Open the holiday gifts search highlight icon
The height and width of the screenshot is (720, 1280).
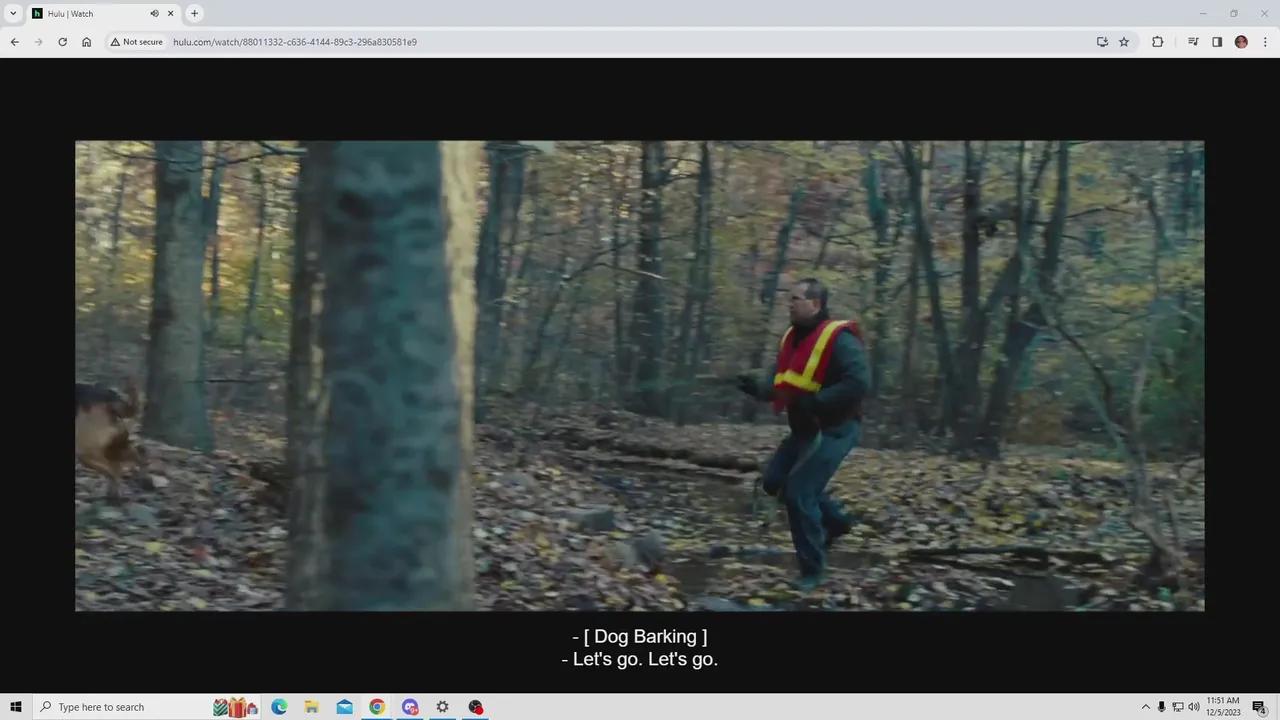[x=236, y=707]
